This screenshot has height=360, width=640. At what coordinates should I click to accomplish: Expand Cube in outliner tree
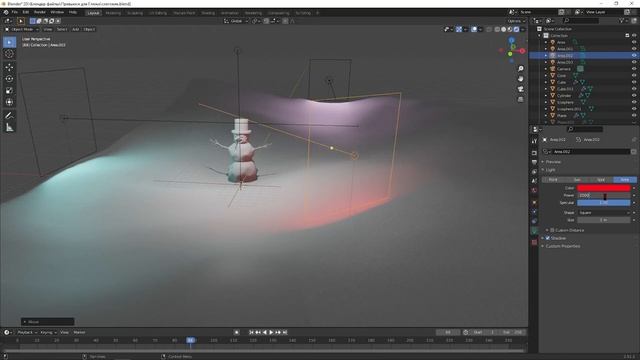[x=546, y=82]
